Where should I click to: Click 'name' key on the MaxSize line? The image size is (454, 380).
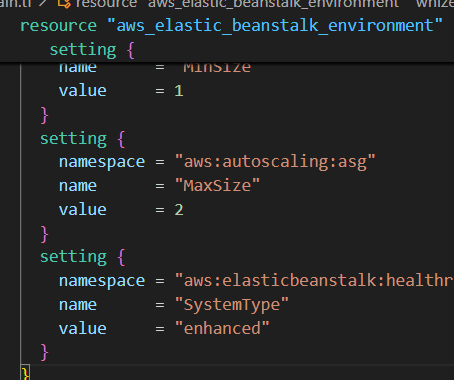click(78, 186)
